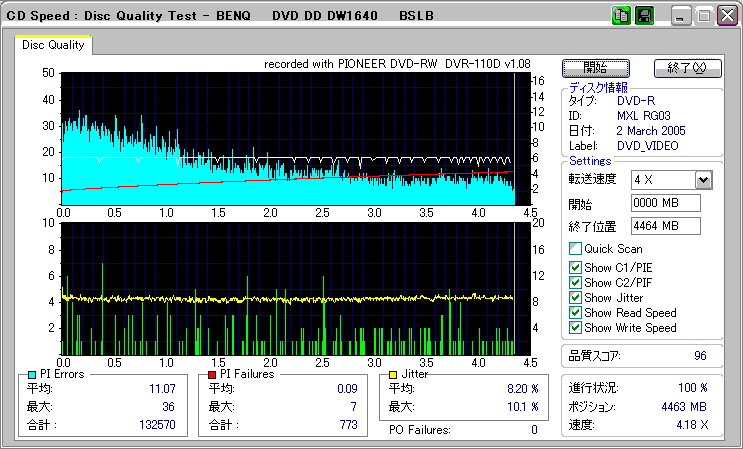Click the end position 4464 MB field
Viewport: 743px width, 449px height.
[x=666, y=226]
